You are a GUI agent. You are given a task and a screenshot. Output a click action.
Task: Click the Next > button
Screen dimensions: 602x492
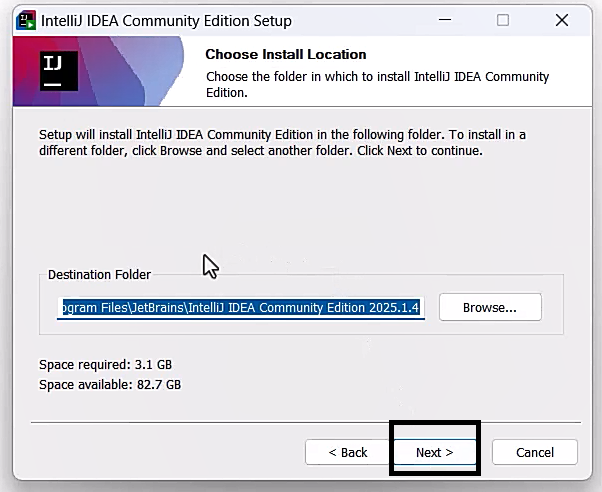click(x=435, y=452)
